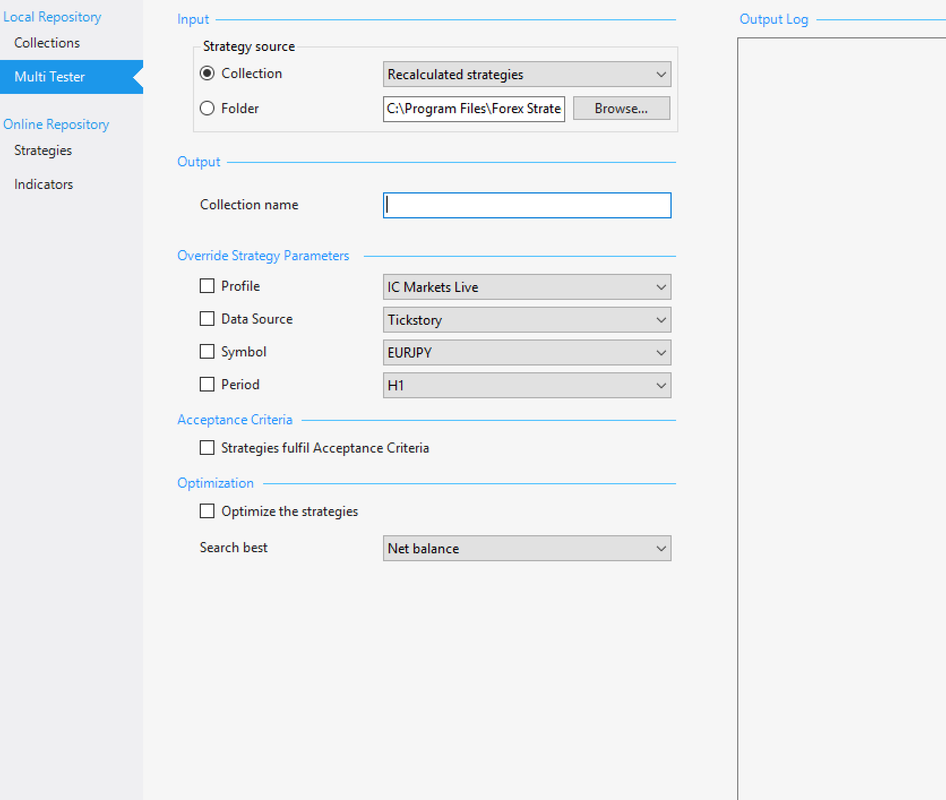Open Strategies under Online Repository
The image size is (946, 800).
tap(43, 150)
